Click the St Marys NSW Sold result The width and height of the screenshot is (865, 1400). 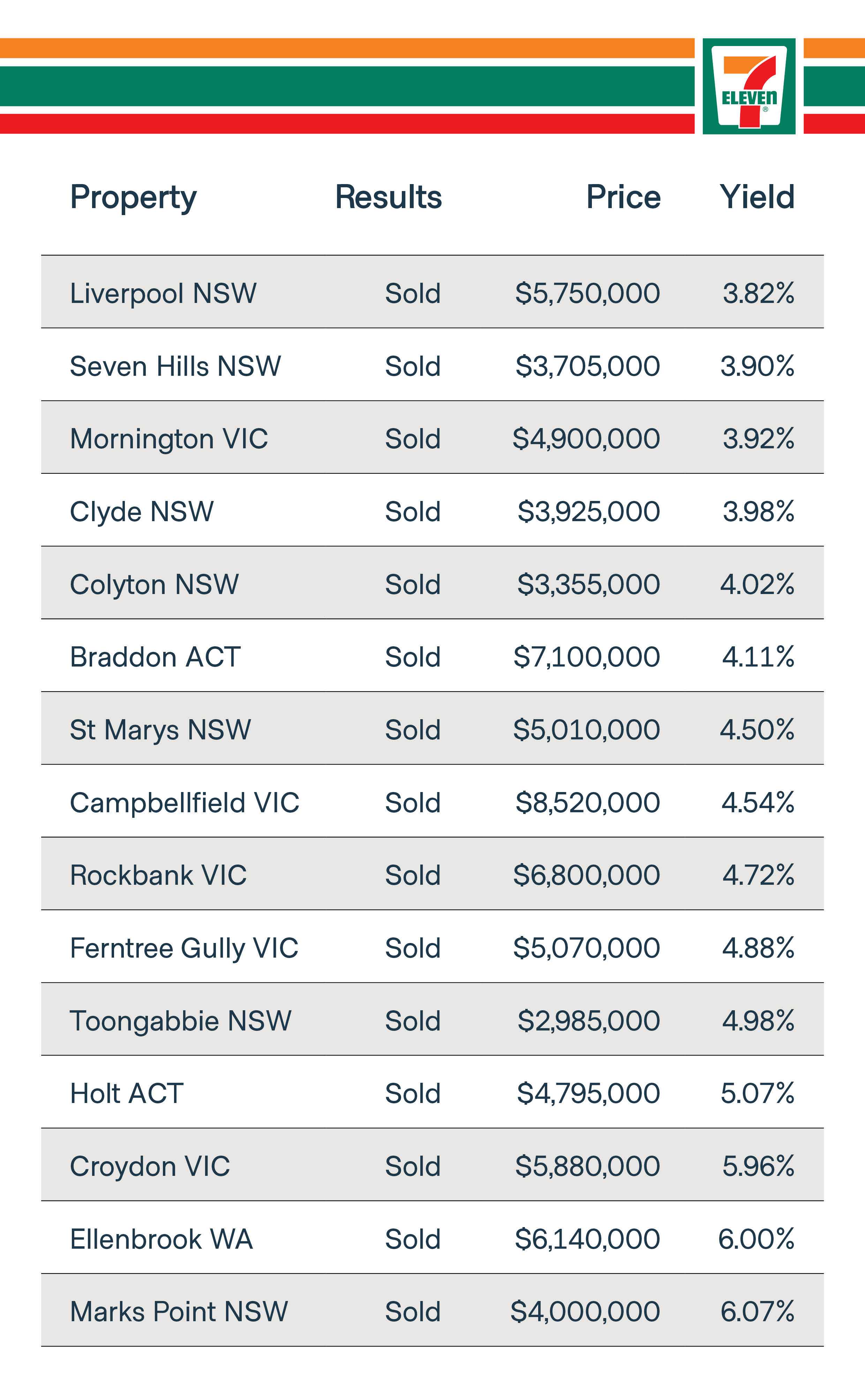[x=413, y=729]
